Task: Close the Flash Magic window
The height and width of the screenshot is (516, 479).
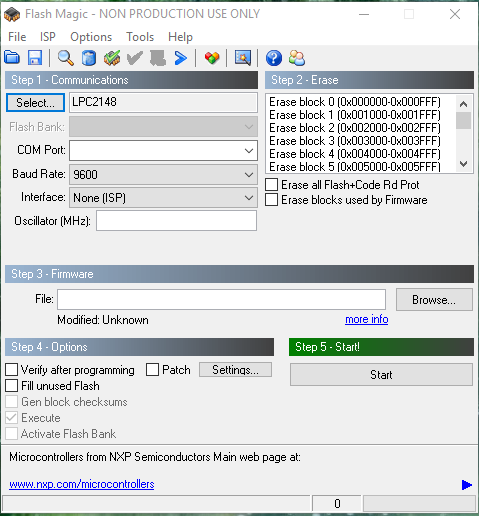Action: click(455, 14)
